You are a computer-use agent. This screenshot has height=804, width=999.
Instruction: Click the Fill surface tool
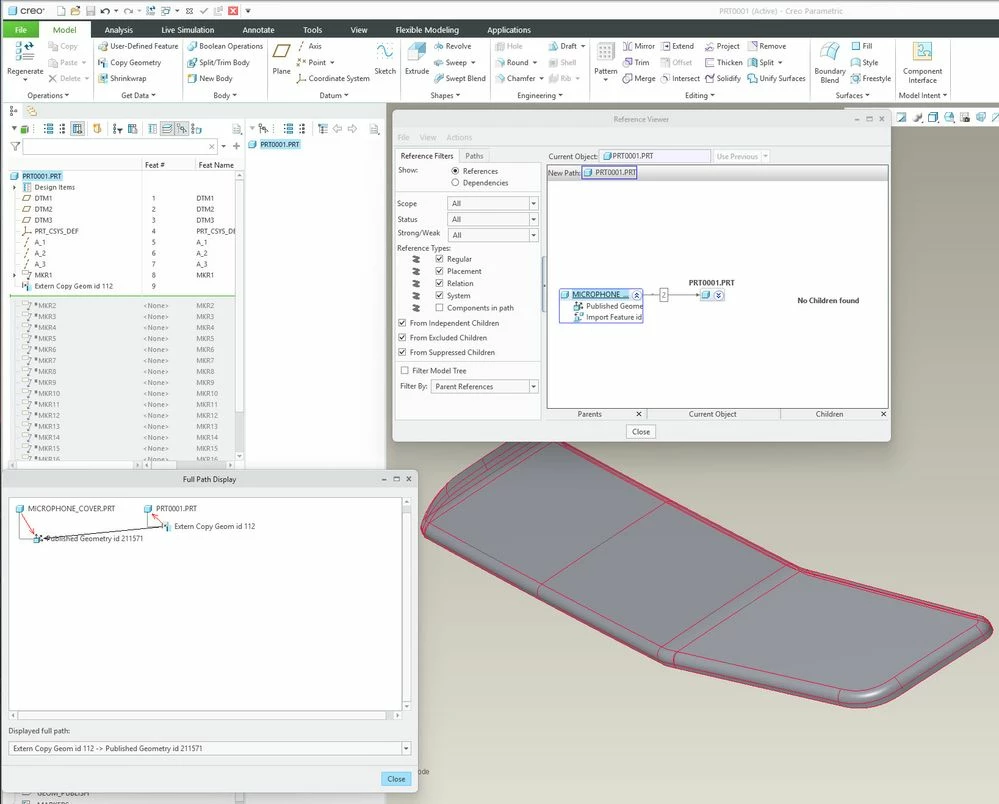(x=861, y=46)
